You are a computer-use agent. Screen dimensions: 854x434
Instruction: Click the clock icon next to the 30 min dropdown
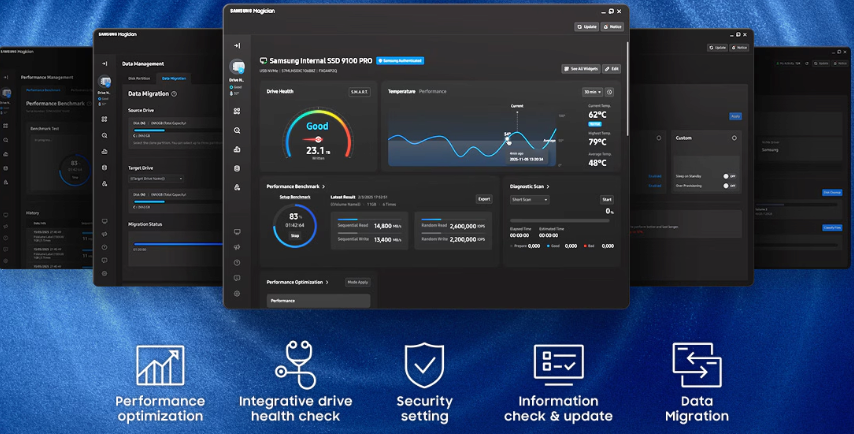(609, 92)
